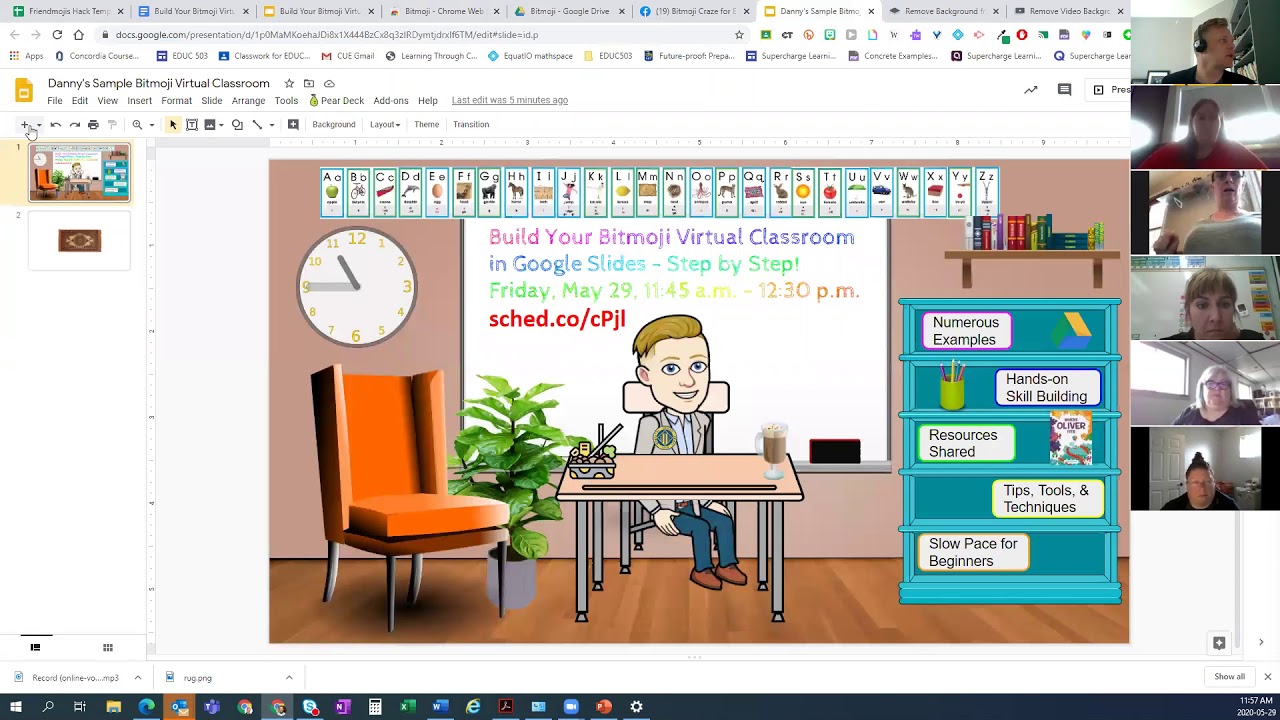
Task: Click Show all downloads button
Action: [1229, 677]
